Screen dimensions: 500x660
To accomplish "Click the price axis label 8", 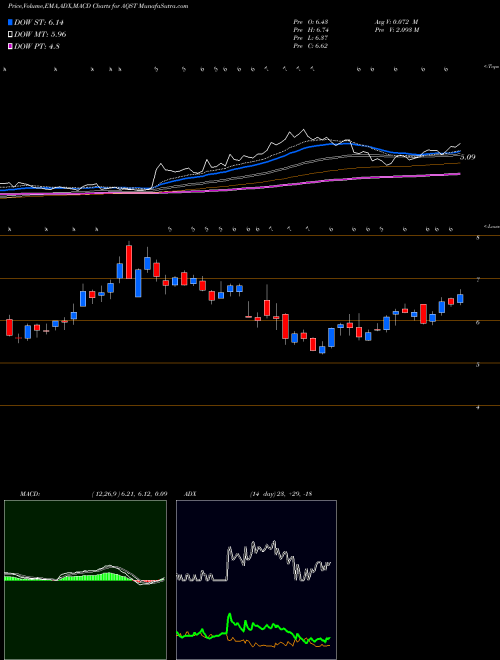I will coord(477,238).
